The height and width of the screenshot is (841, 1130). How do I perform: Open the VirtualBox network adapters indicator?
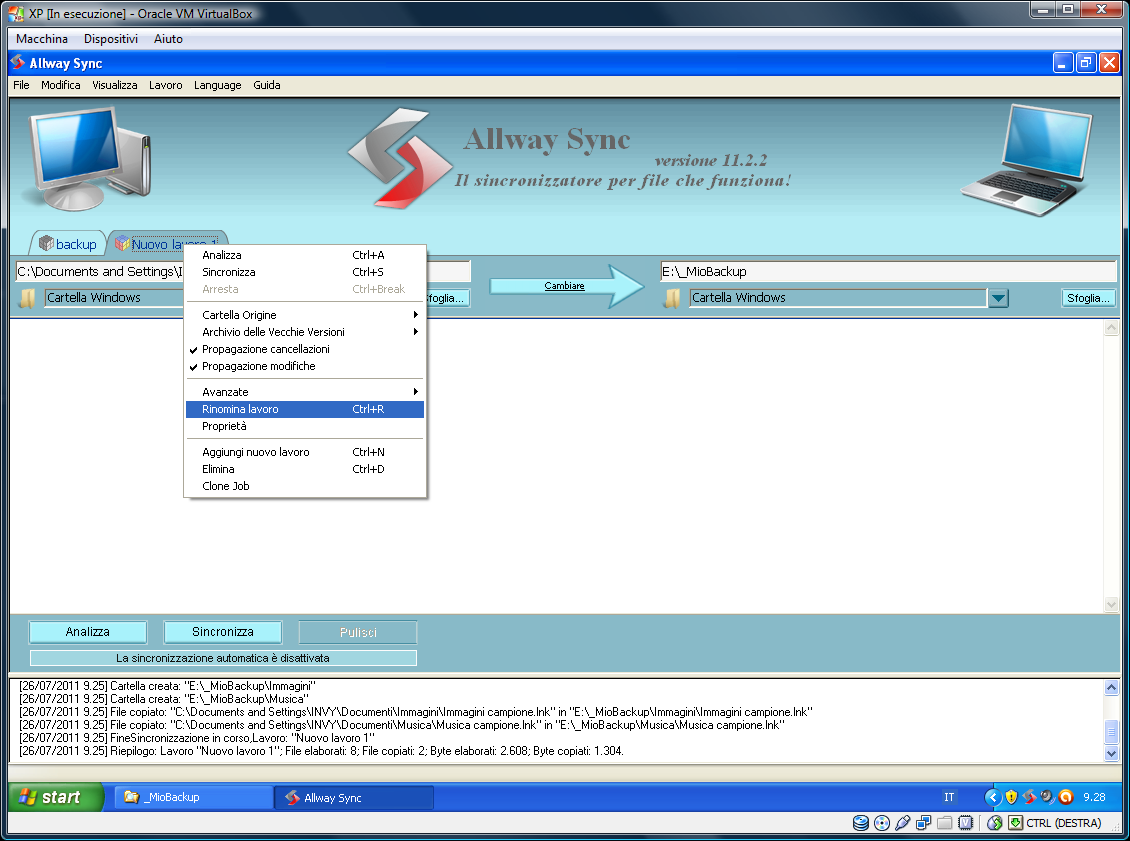(923, 822)
